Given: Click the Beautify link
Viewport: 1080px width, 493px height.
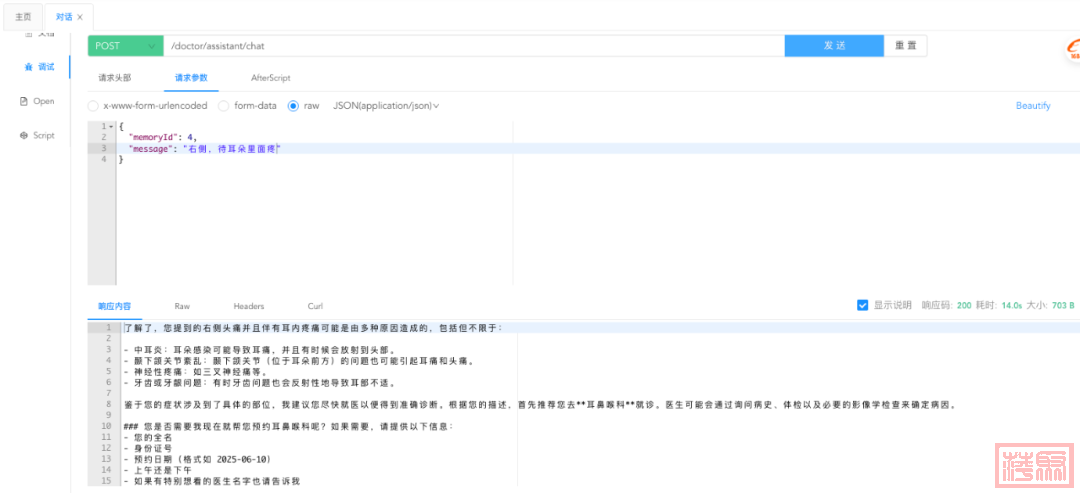Looking at the screenshot, I should tap(1033, 105).
